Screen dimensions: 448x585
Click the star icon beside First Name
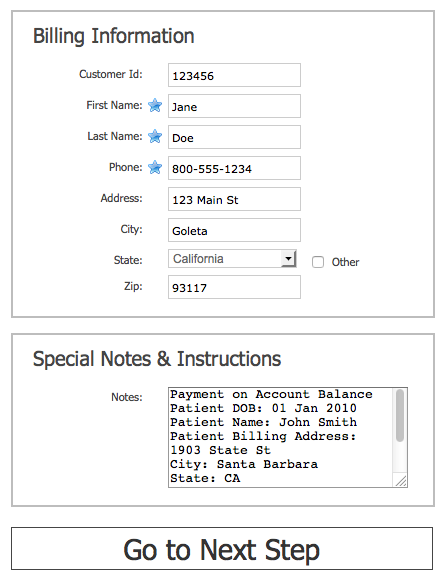tap(155, 106)
